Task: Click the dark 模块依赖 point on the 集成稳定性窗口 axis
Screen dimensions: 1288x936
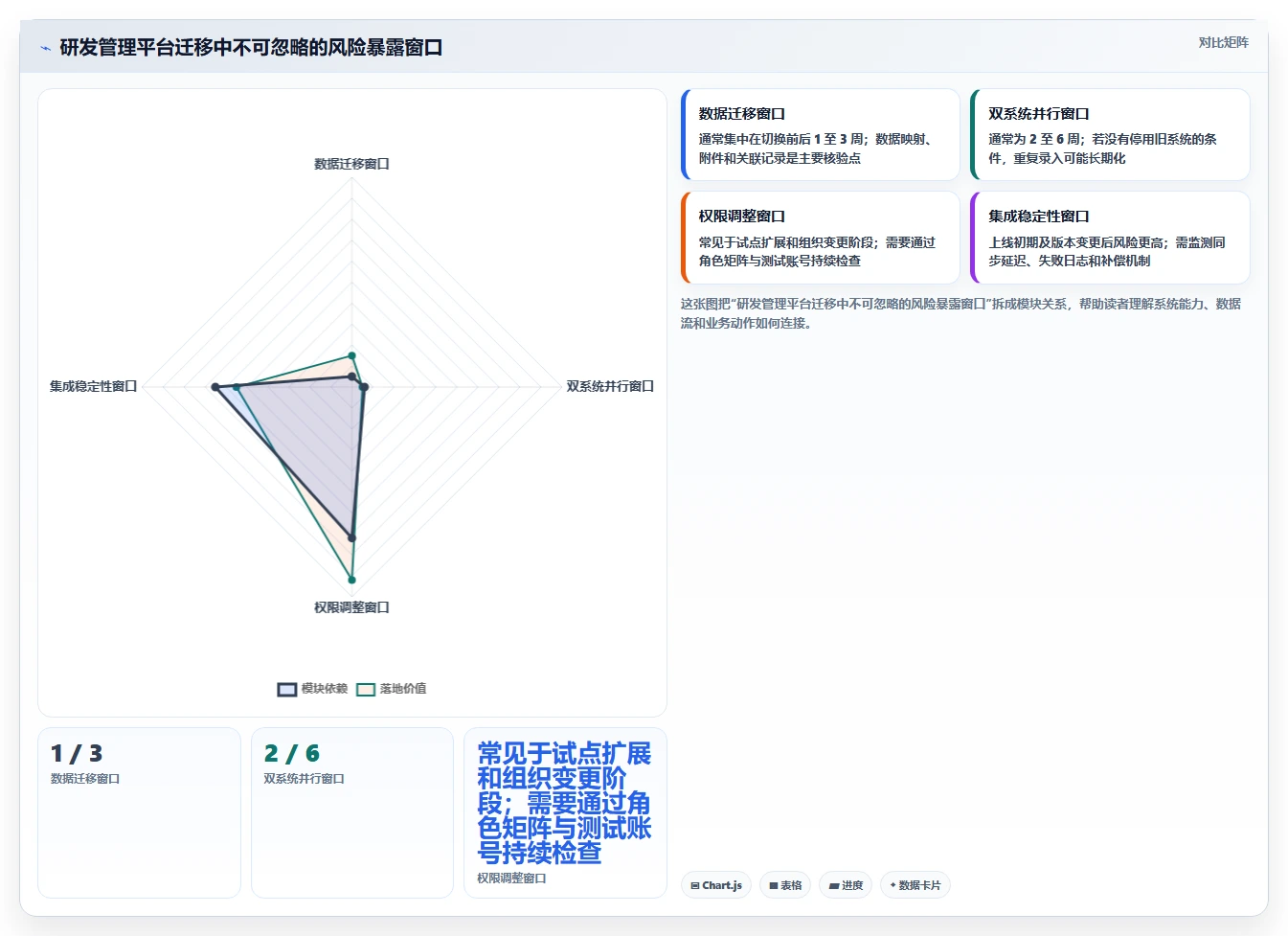Action: (215, 387)
